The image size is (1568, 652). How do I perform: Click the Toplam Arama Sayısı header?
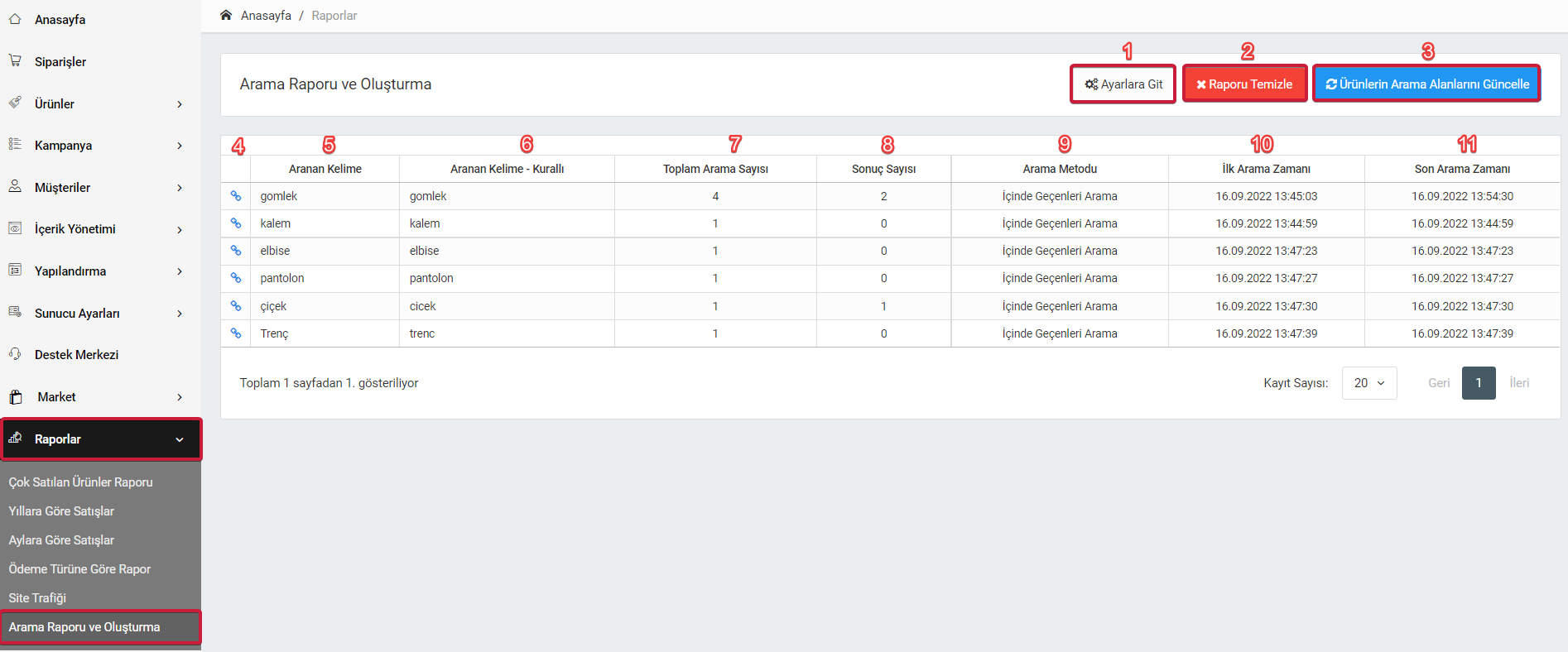(715, 169)
